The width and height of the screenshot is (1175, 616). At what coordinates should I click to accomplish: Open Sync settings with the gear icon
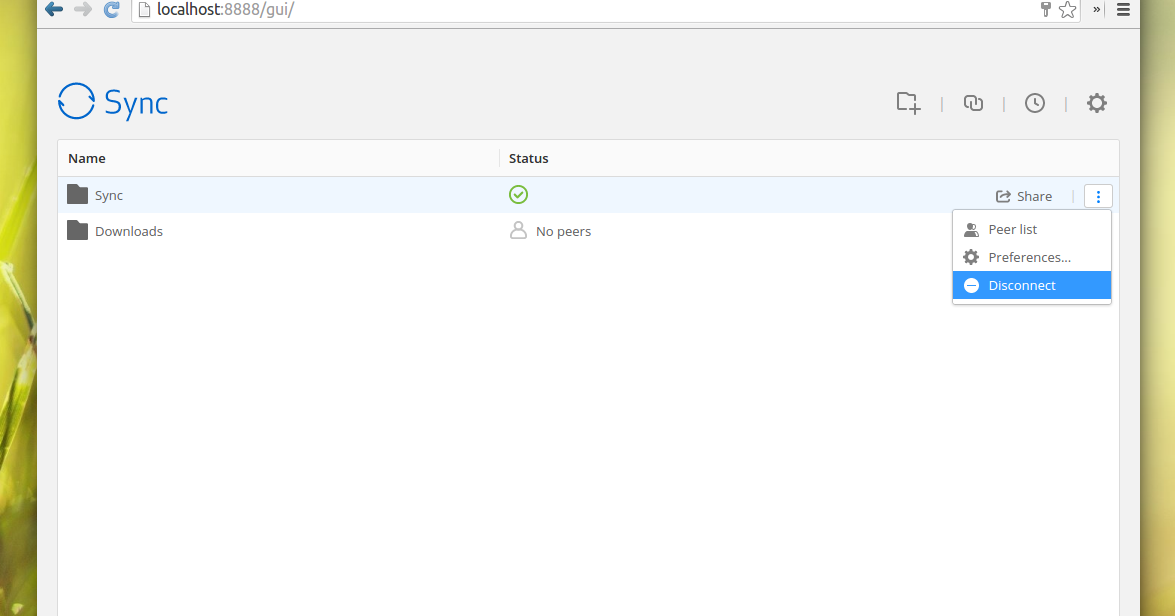[1097, 103]
